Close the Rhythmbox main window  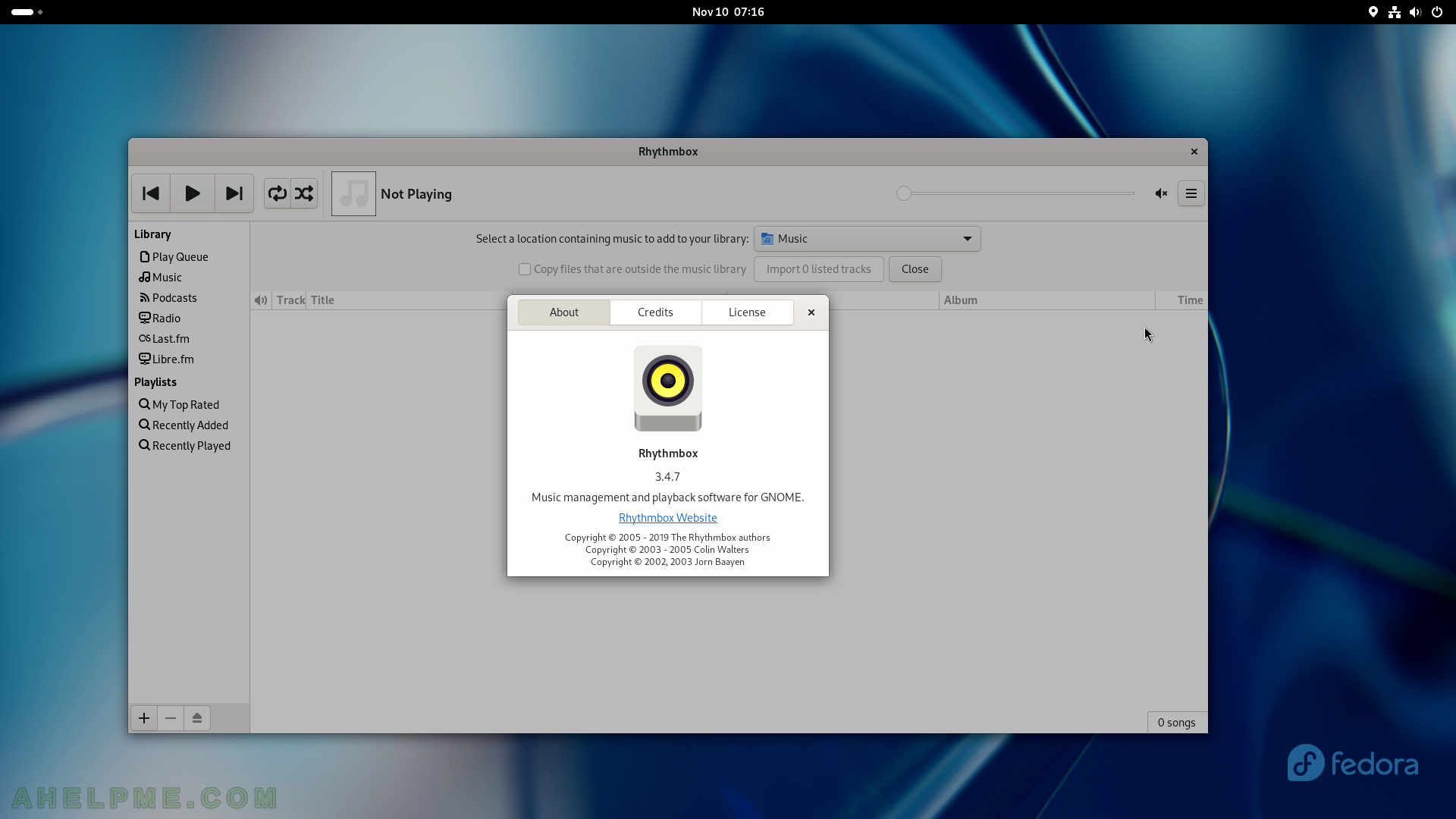1194,152
